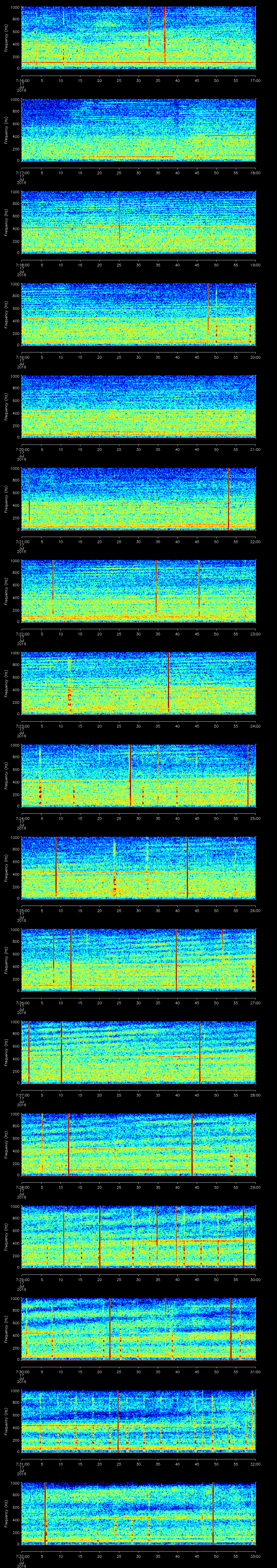Select the red vertical transient near 53s in the 7:21:00 panel
The width and height of the screenshot is (277, 1568).
coord(228,499)
